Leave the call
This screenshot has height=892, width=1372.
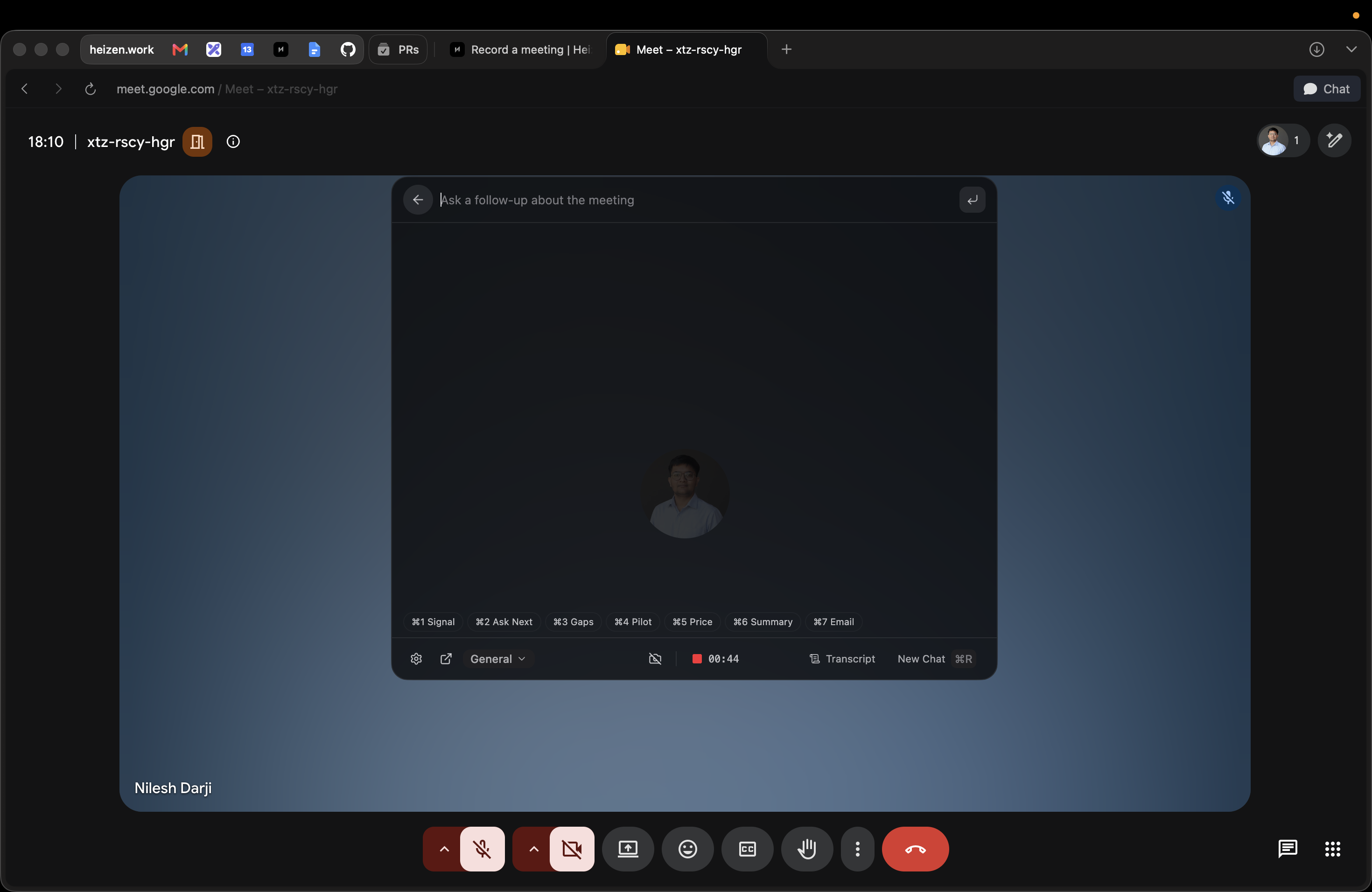tap(916, 849)
